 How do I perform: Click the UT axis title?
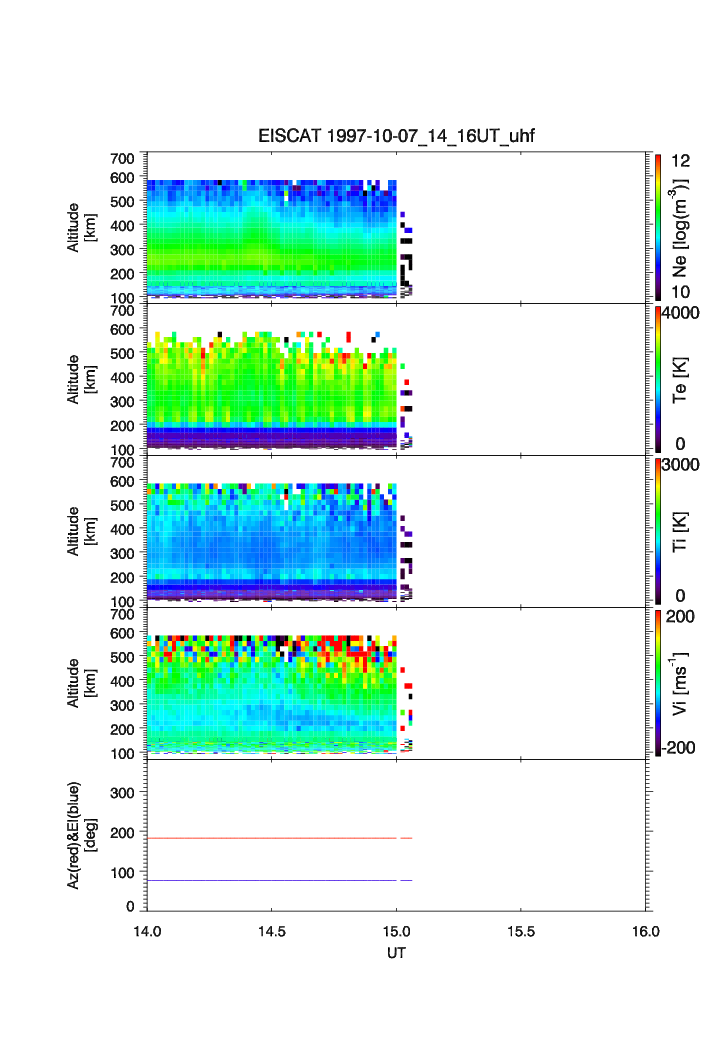tap(396, 953)
